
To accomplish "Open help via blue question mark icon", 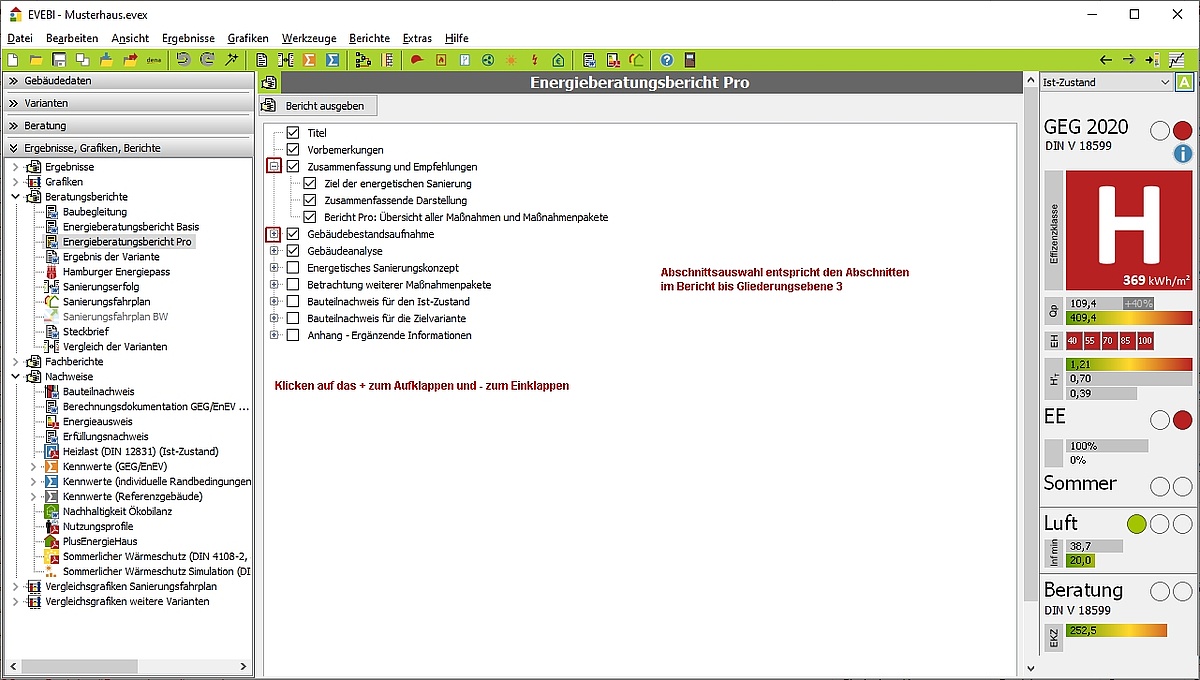I will [666, 60].
